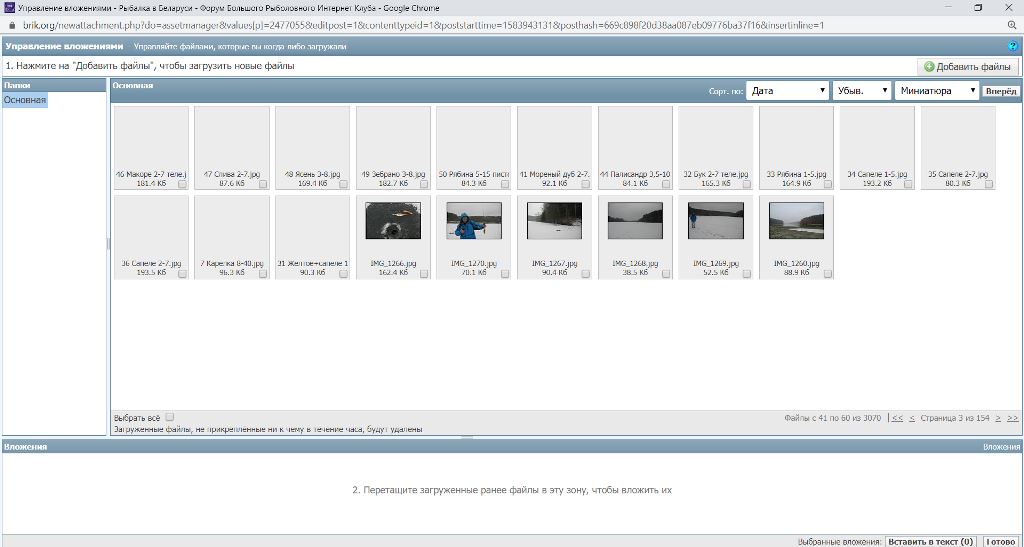Viewport: 1024px width, 547px height.
Task: Click the 'Добавить файлы' button
Action: pos(967,67)
